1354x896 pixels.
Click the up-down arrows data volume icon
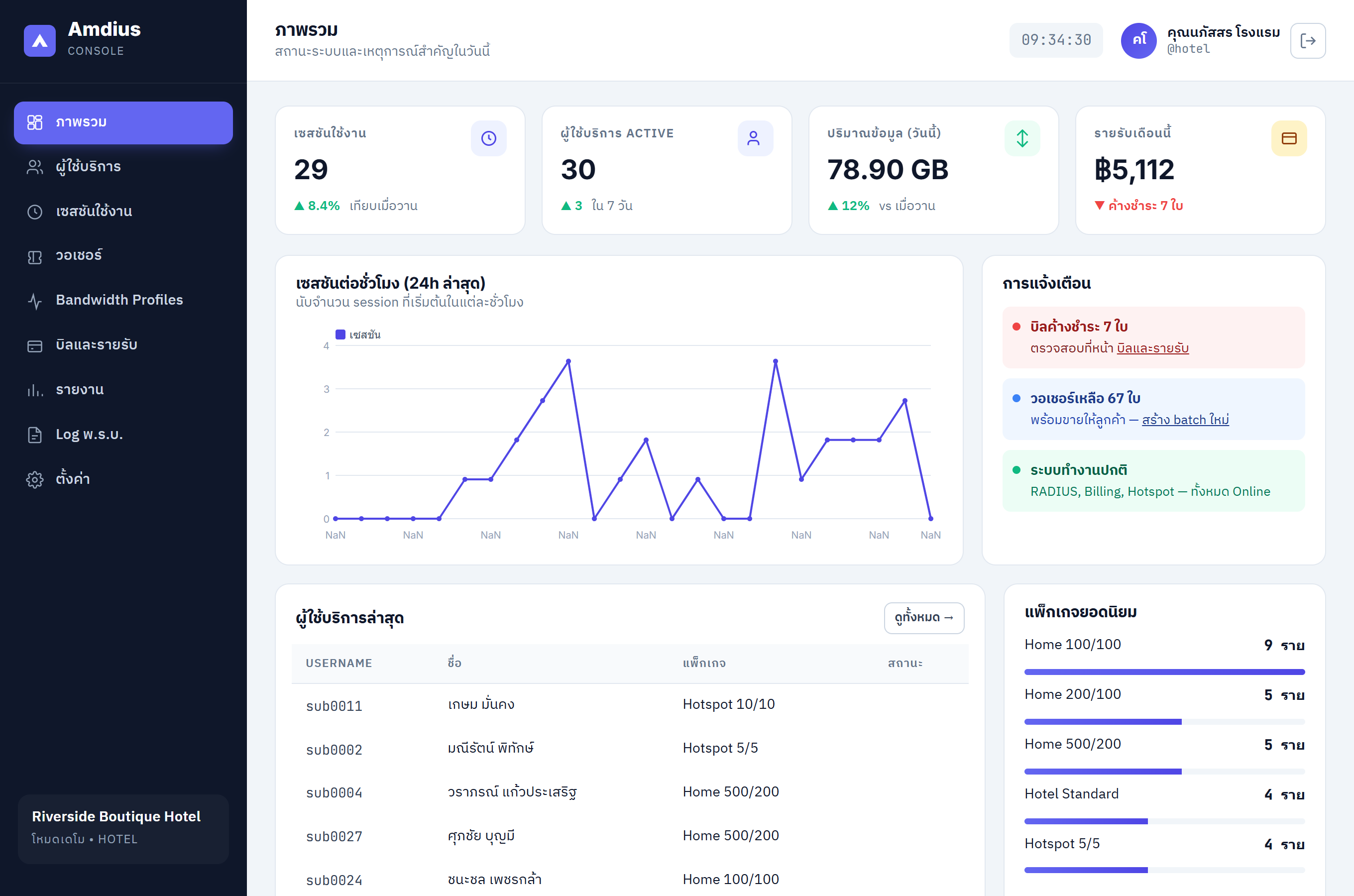click(1022, 138)
